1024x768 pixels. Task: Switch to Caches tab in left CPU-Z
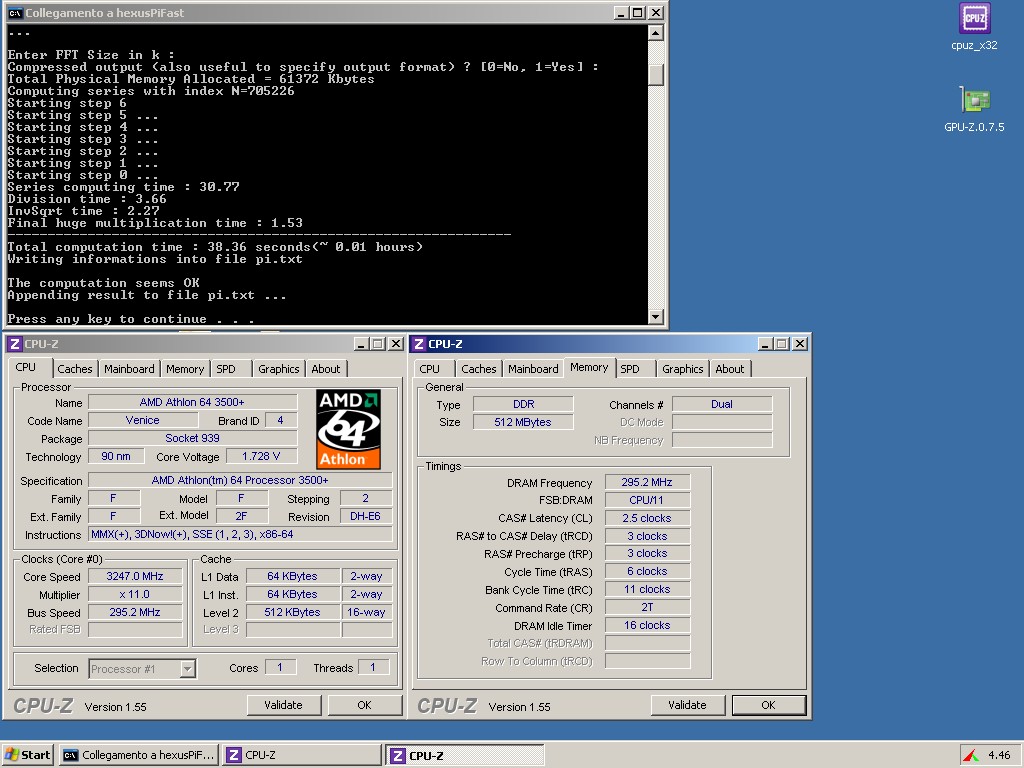(x=74, y=369)
